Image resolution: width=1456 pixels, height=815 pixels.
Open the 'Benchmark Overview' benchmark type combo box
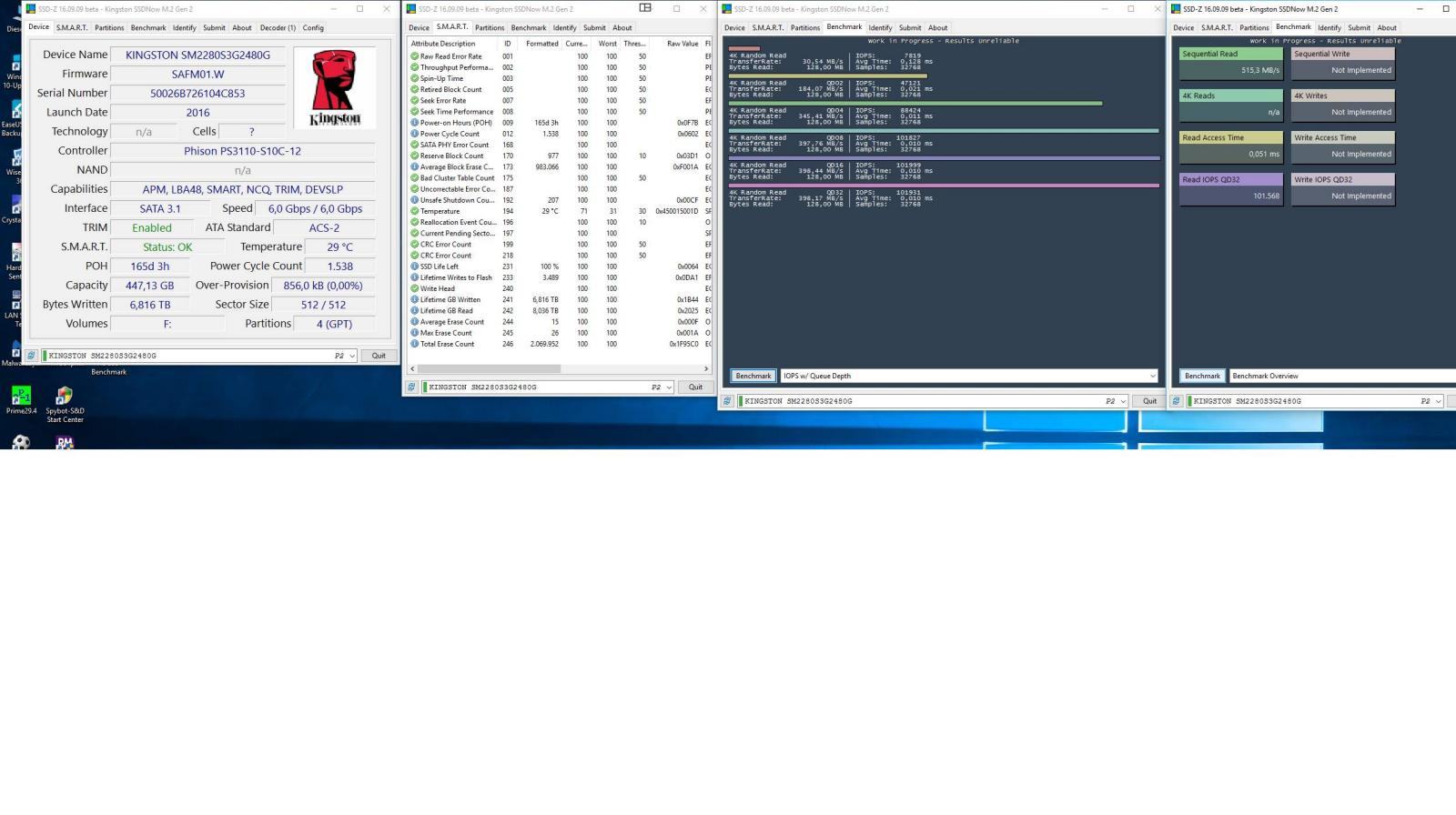coord(1342,376)
